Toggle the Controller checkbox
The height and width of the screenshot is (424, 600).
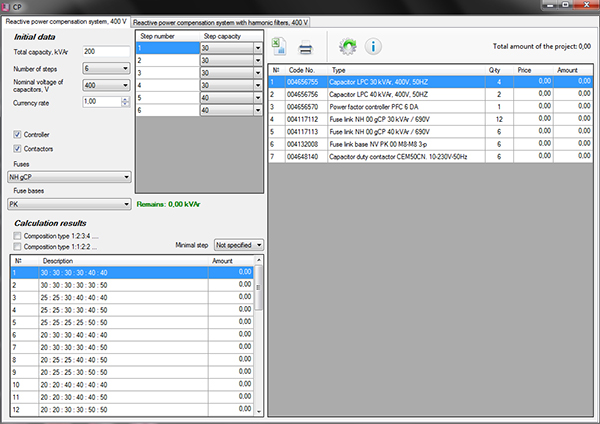tap(19, 134)
